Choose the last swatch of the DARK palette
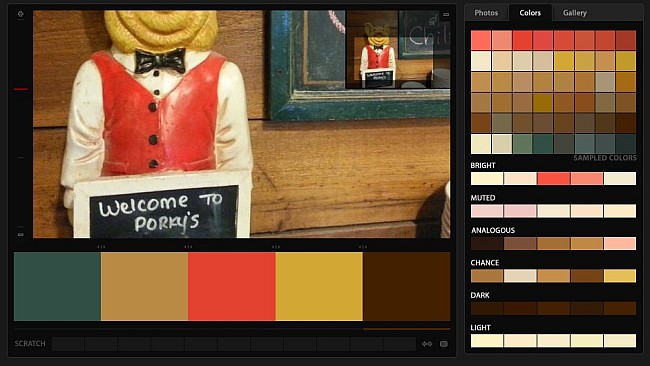Screen dimensions: 650x366 tap(620, 308)
